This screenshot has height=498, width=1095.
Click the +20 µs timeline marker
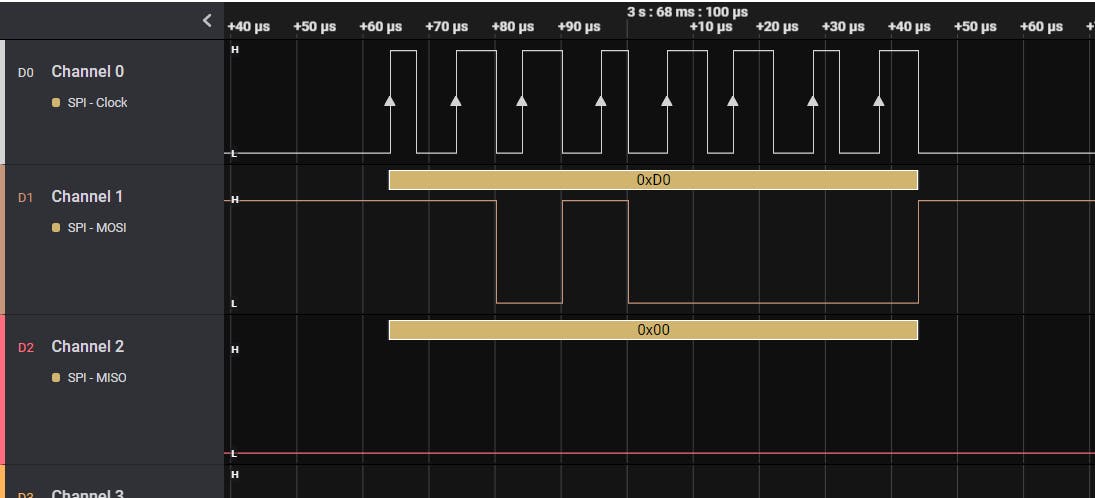776,27
